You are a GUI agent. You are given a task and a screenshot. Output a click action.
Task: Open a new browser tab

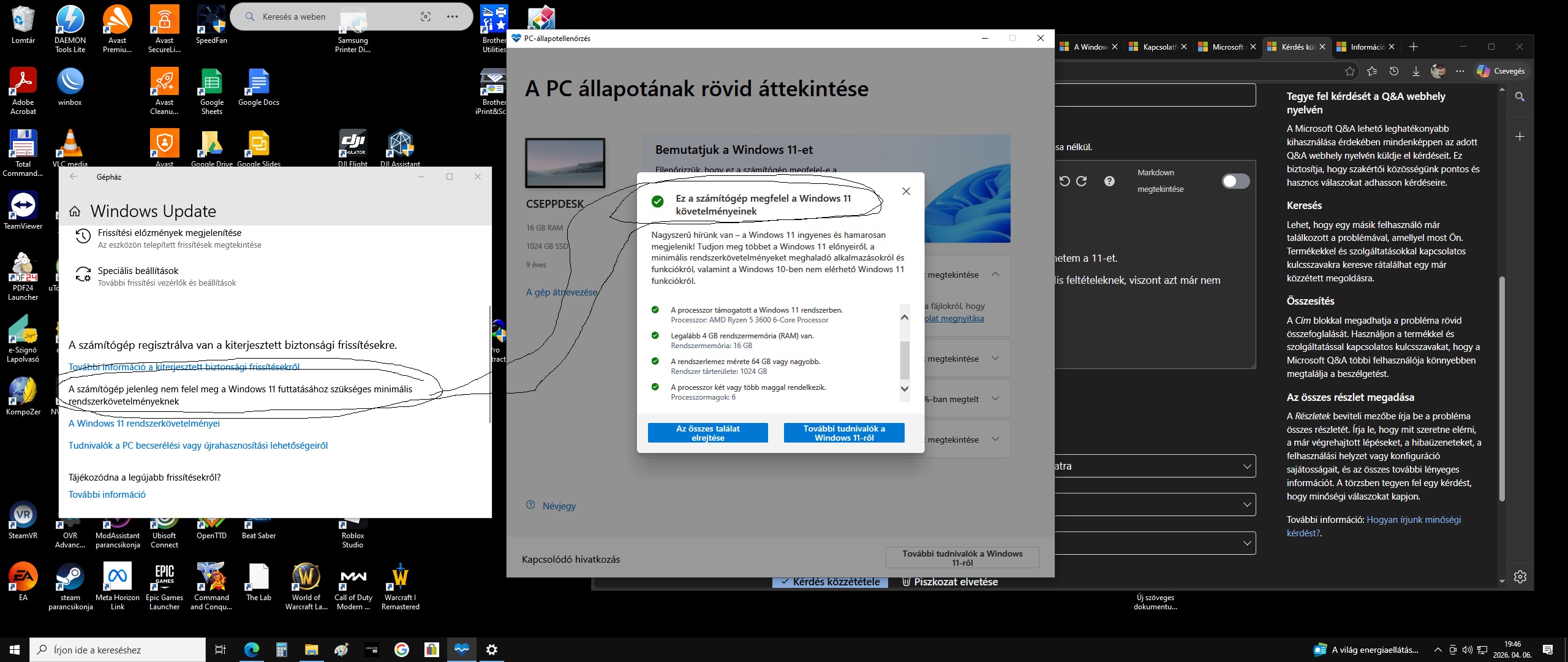click(x=1414, y=47)
